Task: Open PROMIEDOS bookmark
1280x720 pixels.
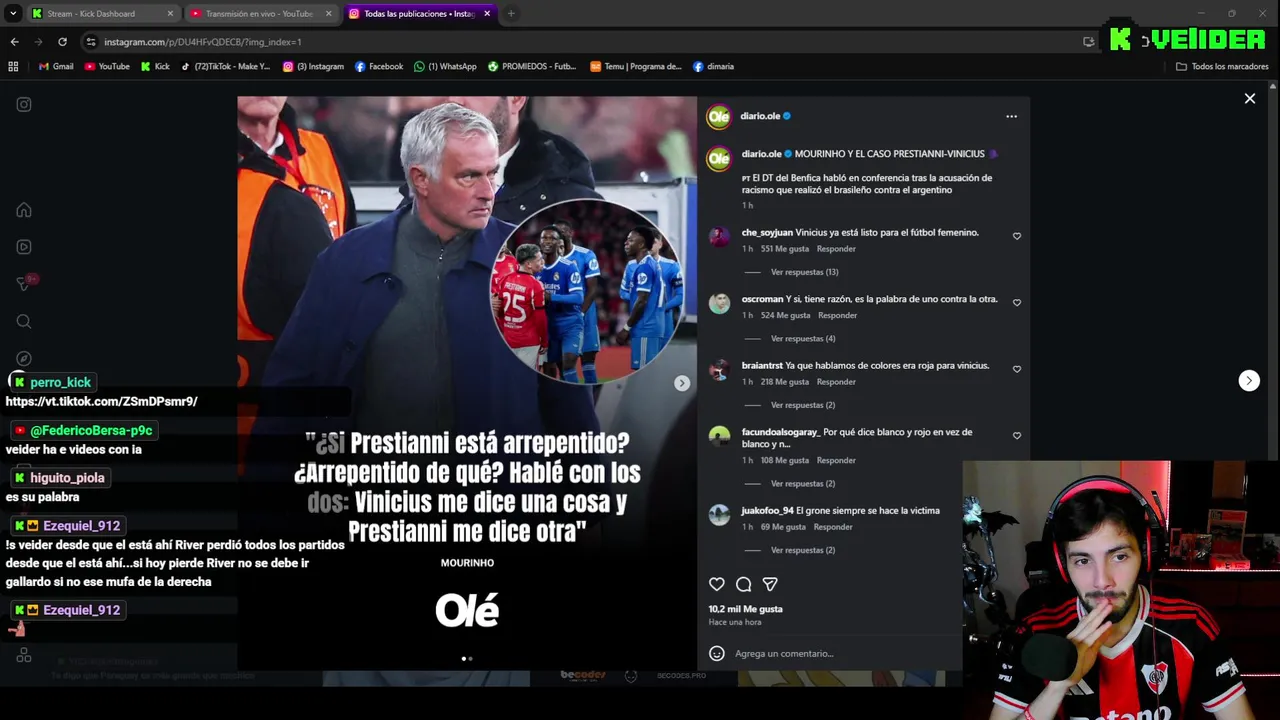Action: 533,66
